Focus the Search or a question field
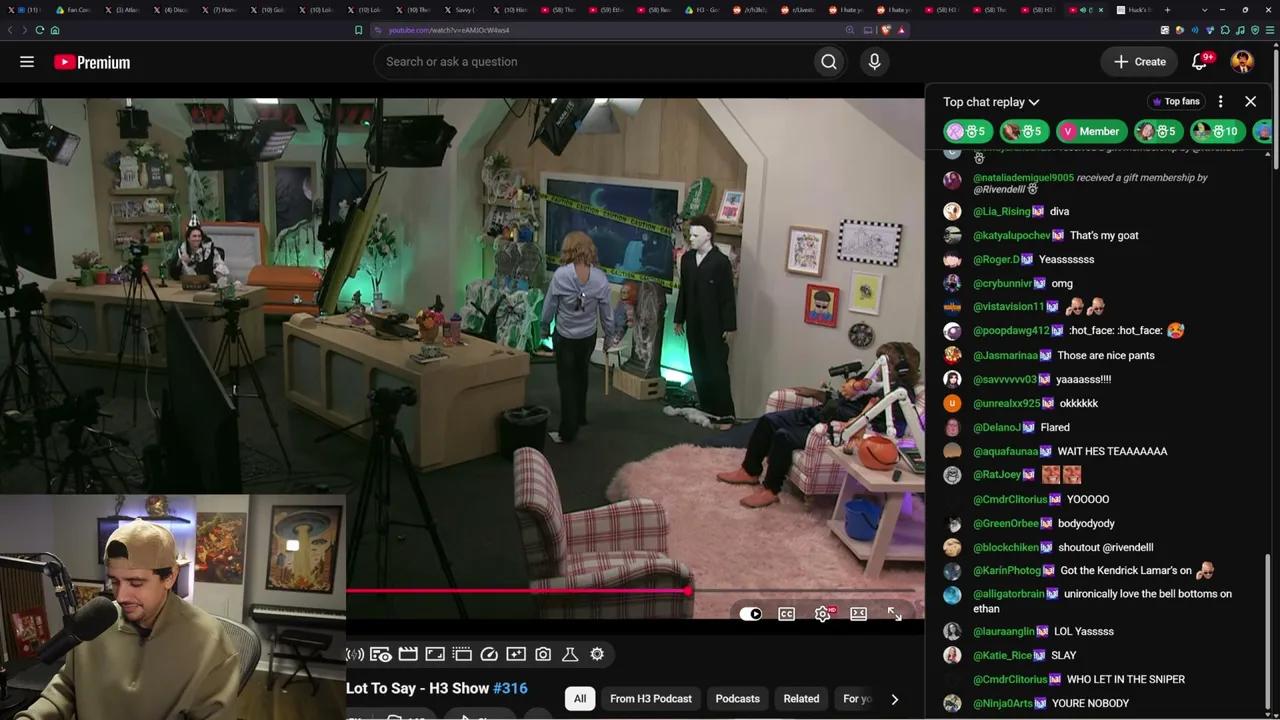Image resolution: width=1280 pixels, height=720 pixels. (595, 62)
